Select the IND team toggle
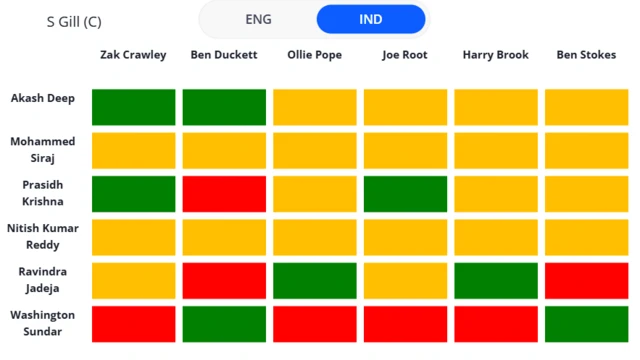Image resolution: width=640 pixels, height=360 pixels. pyautogui.click(x=371, y=19)
